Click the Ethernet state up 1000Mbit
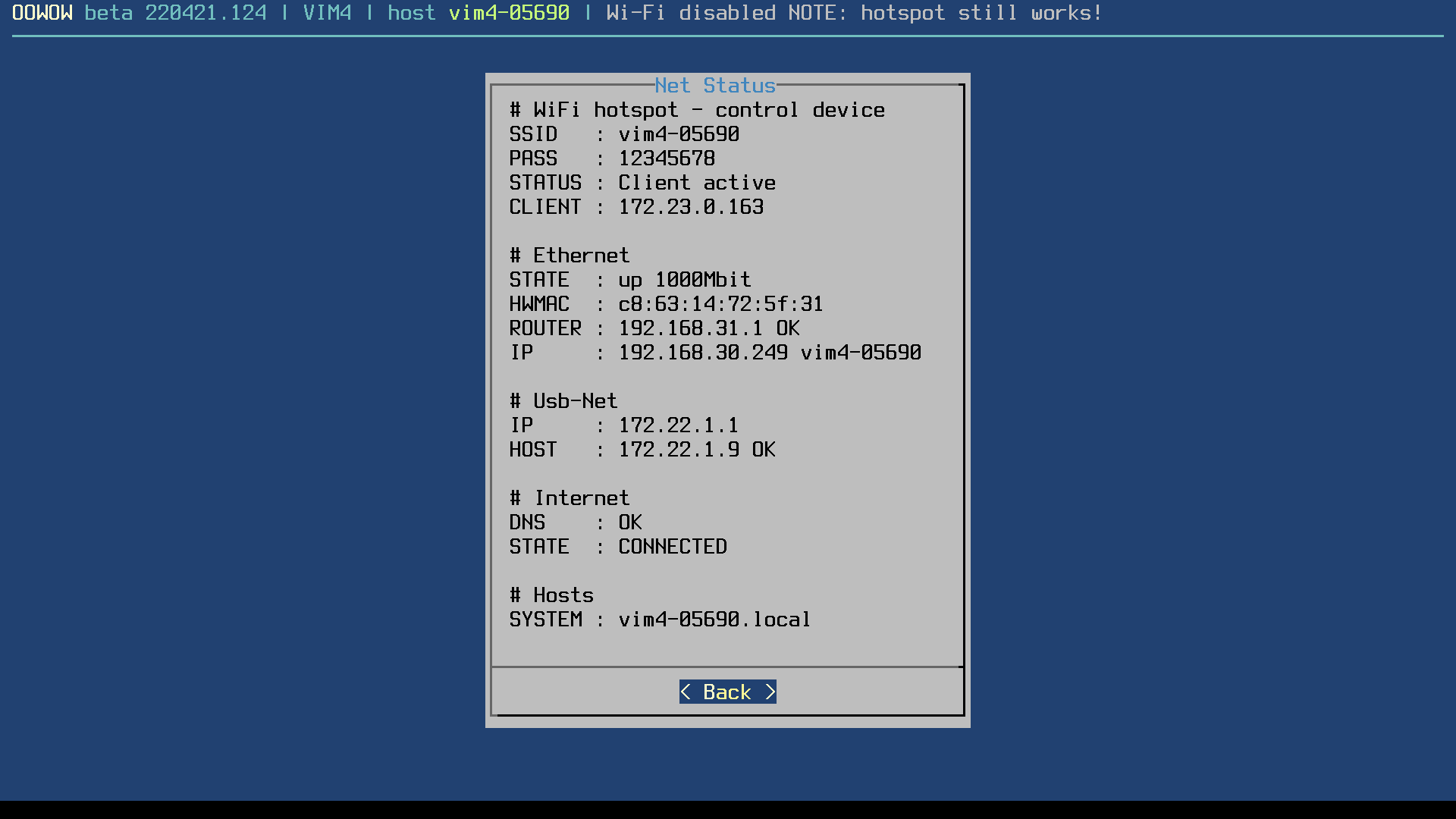Screen dimensions: 1456x819 [684, 280]
